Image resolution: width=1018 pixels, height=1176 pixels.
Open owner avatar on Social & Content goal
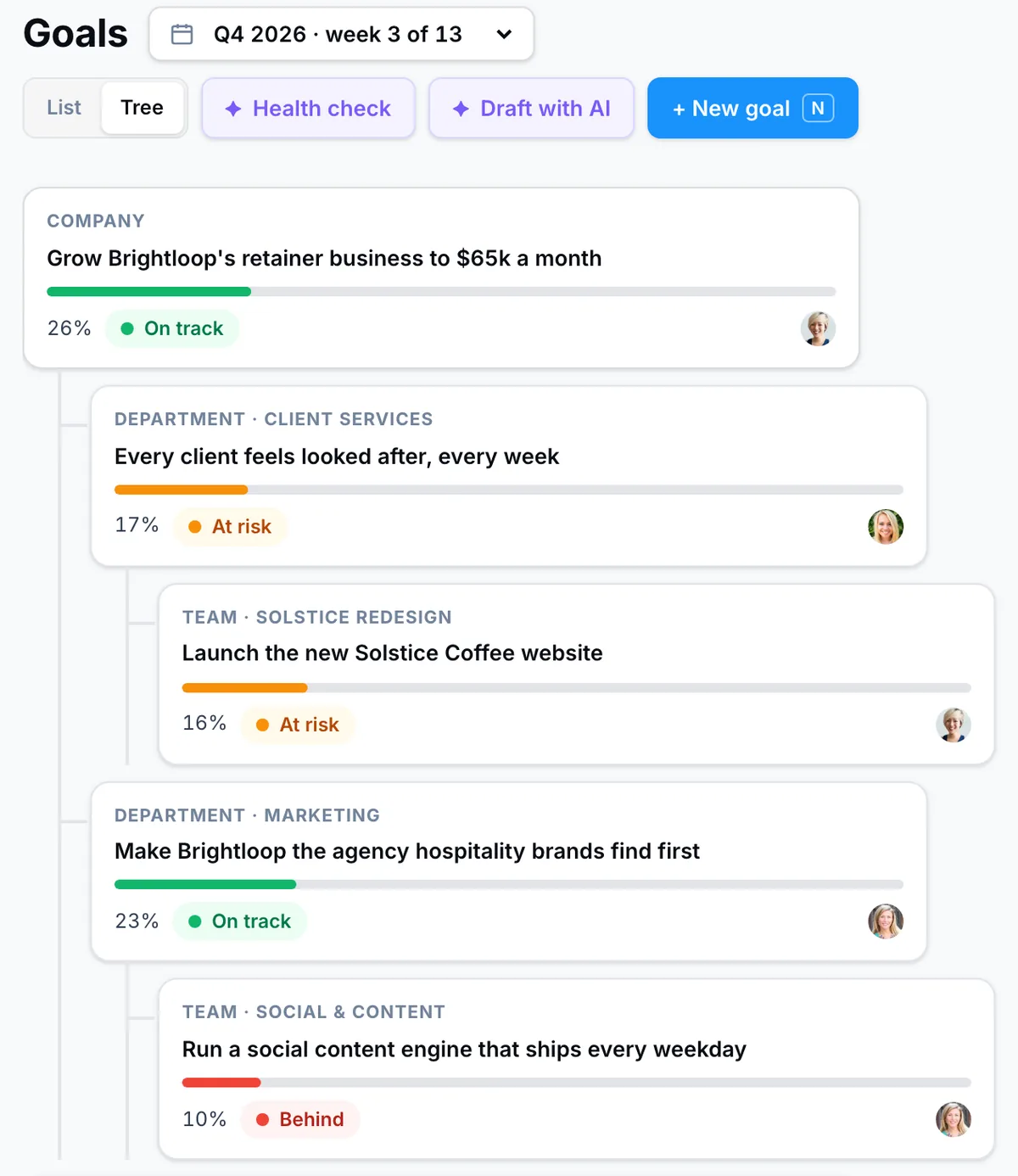click(954, 1119)
